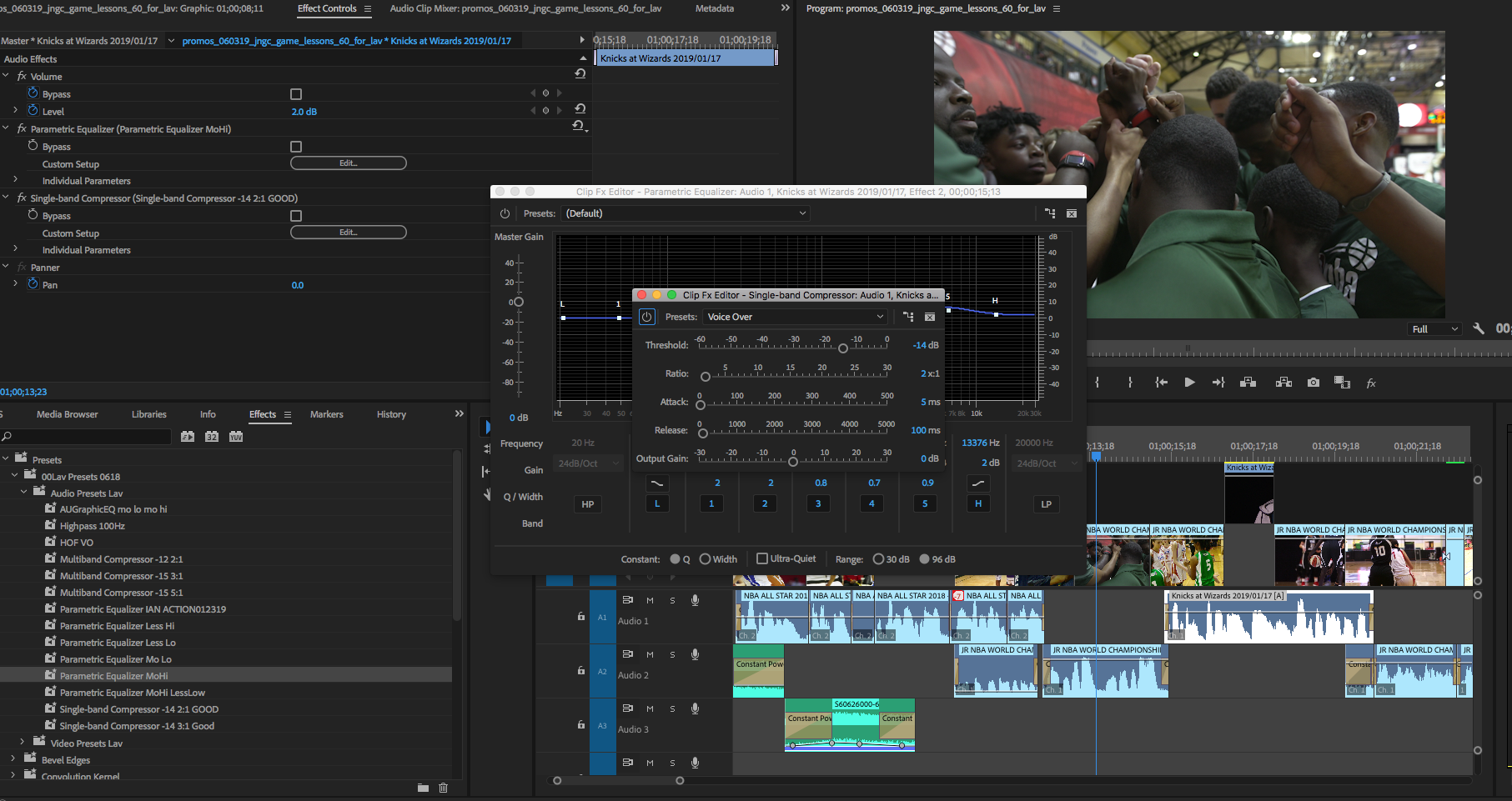Viewport: 1512px width, 801px height.
Task: Click the Extract button
Action: point(1283,383)
